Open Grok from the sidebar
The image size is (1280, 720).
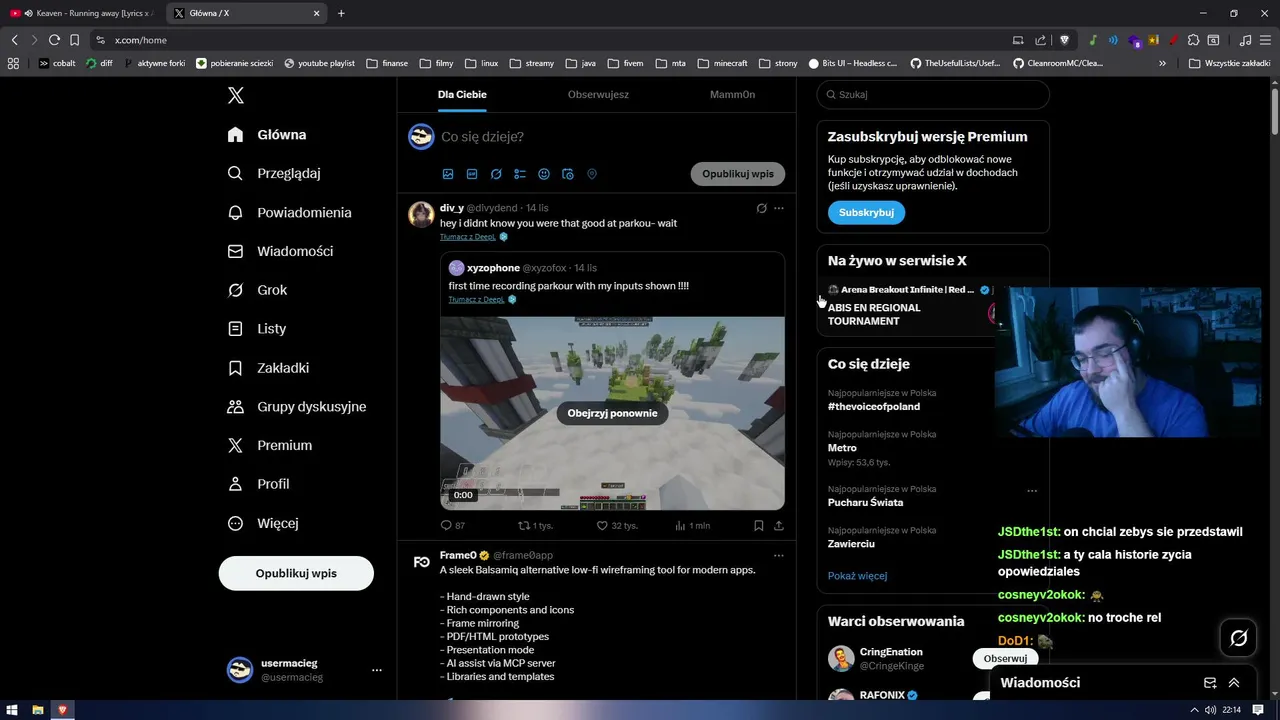point(257,290)
